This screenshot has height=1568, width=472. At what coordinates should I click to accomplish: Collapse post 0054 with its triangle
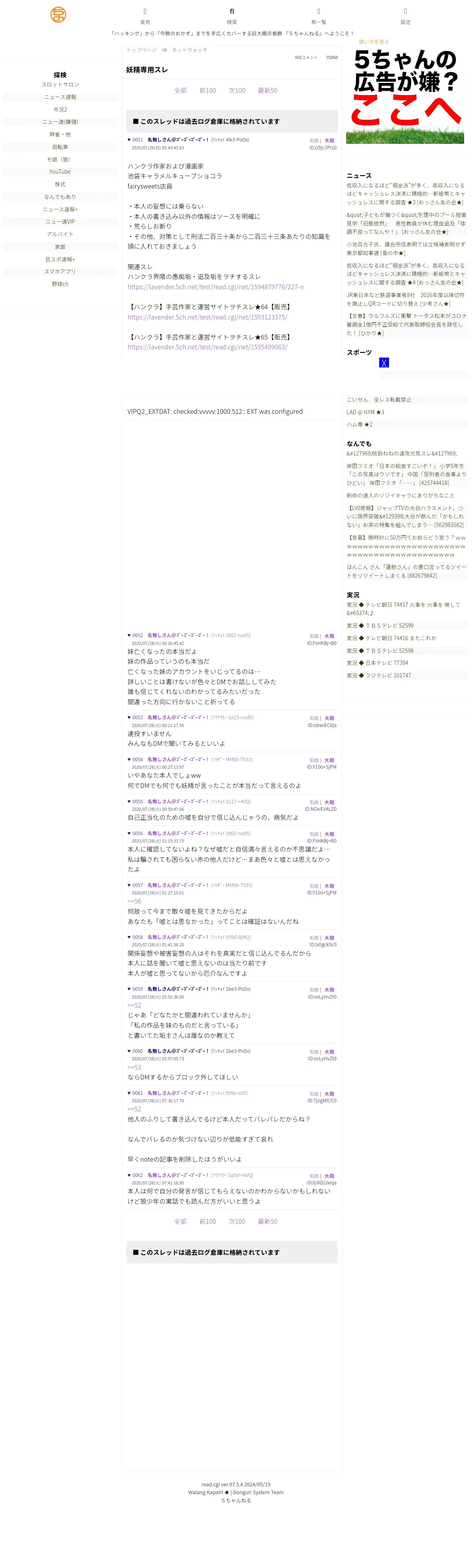[x=129, y=760]
